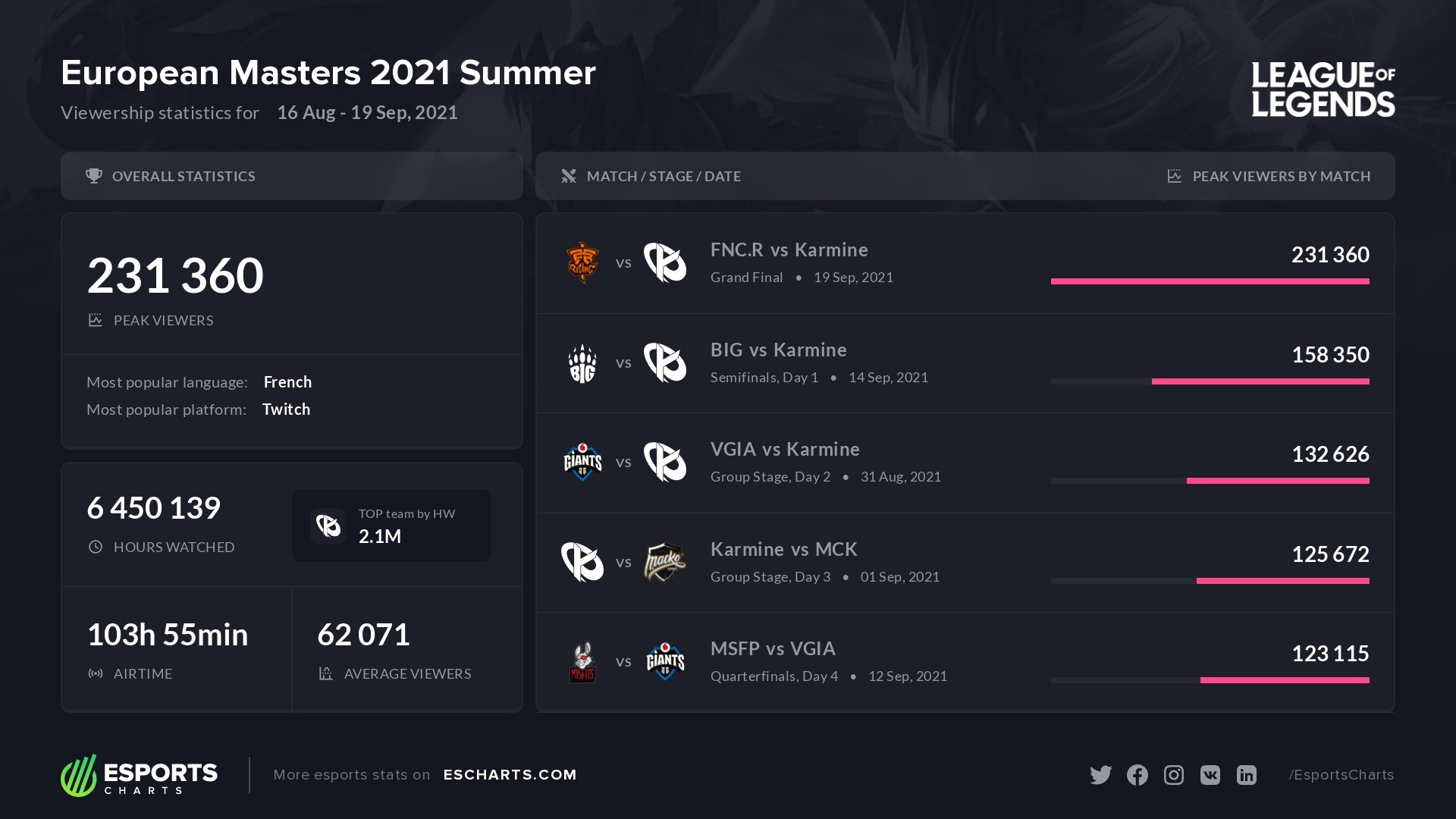The height and width of the screenshot is (819, 1456).
Task: Click the trophy icon beside Overall Statistics
Action: pyautogui.click(x=94, y=176)
